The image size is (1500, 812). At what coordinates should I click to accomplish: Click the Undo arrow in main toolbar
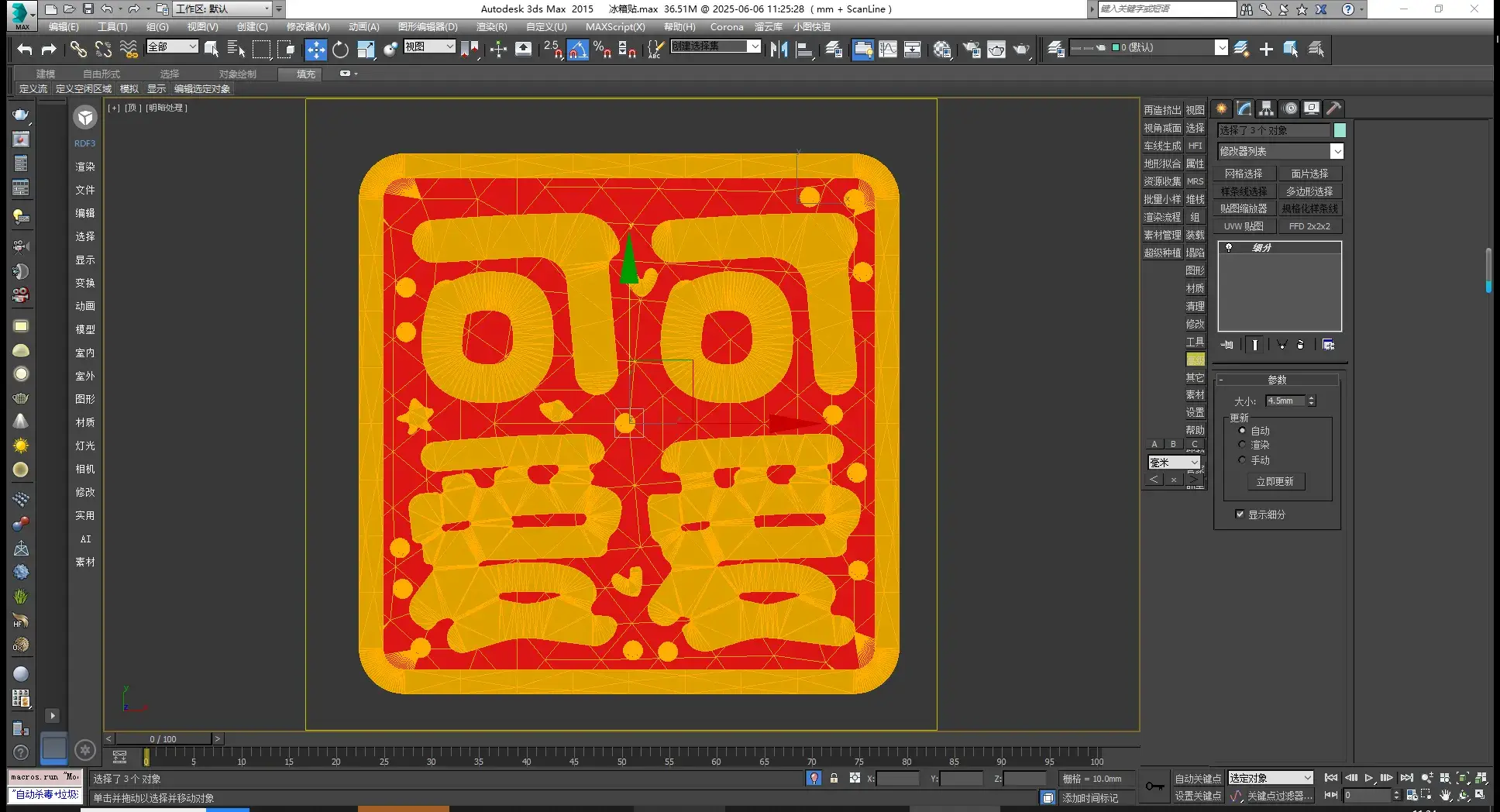pos(25,50)
